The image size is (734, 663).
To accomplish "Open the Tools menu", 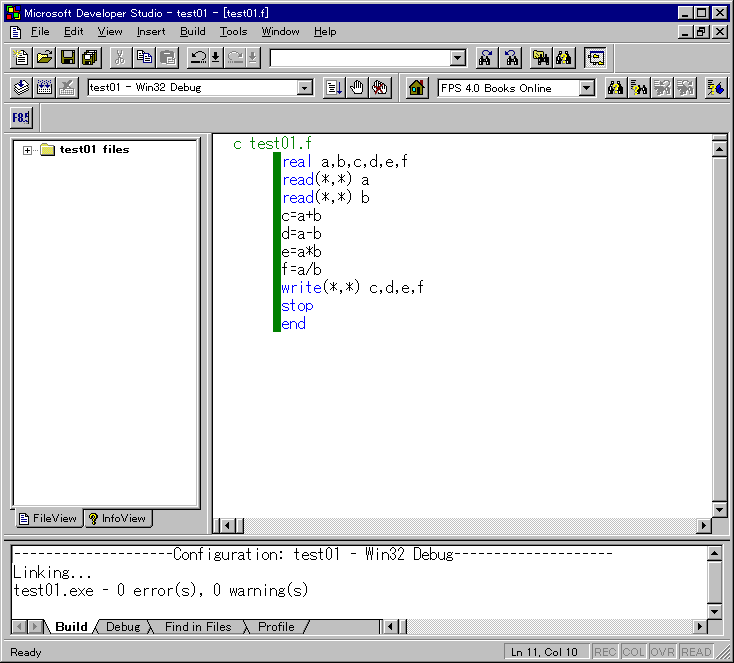I will (x=233, y=32).
